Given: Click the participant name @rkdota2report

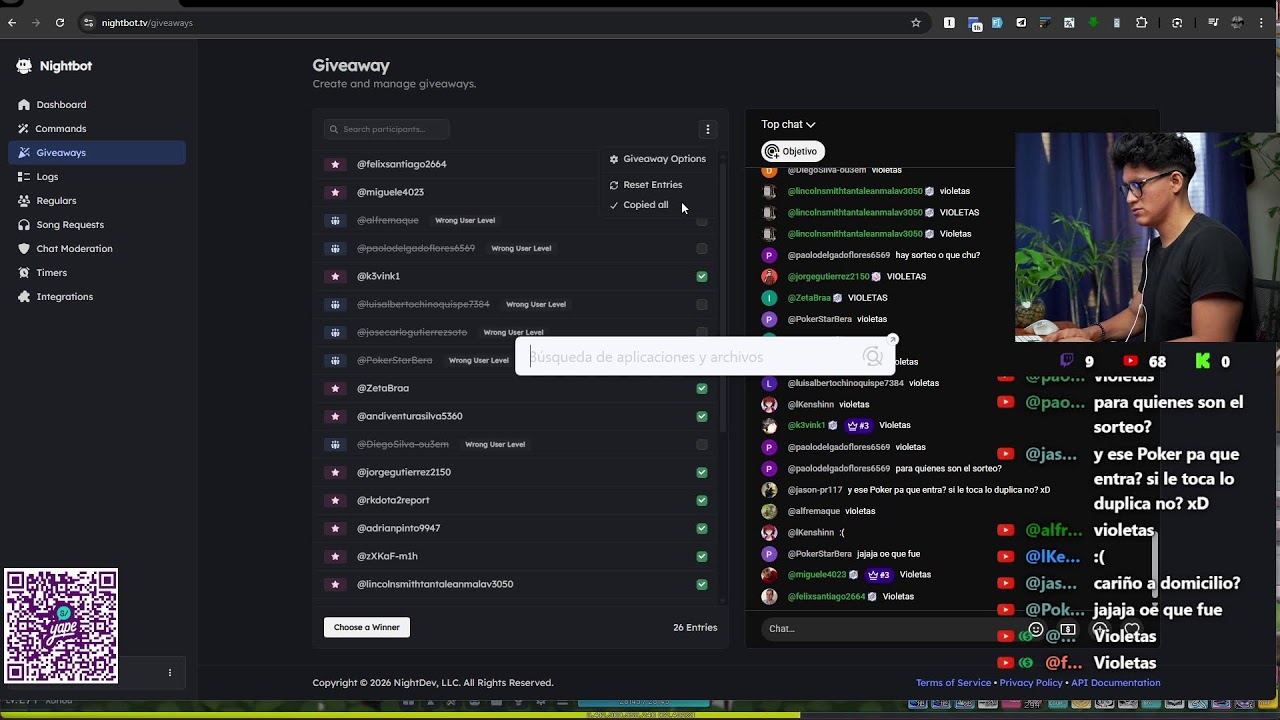Looking at the screenshot, I should 393,500.
